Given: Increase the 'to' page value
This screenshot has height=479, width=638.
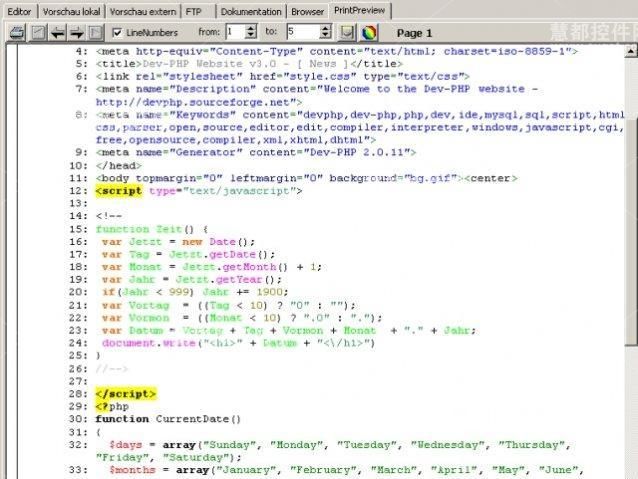Looking at the screenshot, I should tap(326, 28).
